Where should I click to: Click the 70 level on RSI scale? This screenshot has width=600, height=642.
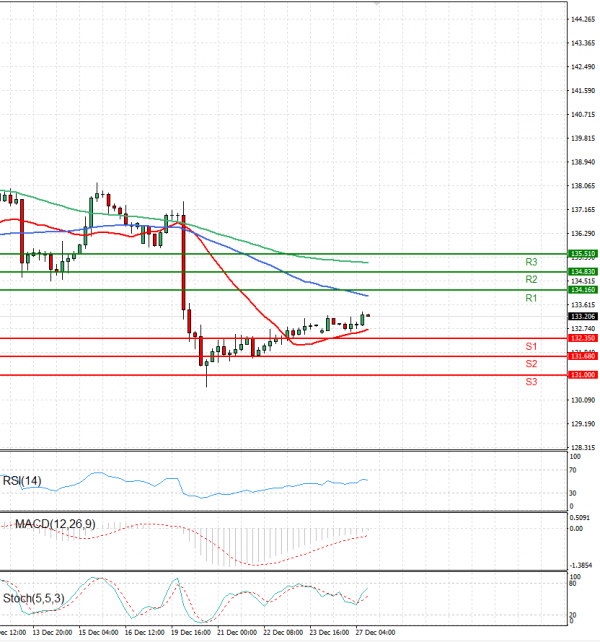point(573,470)
